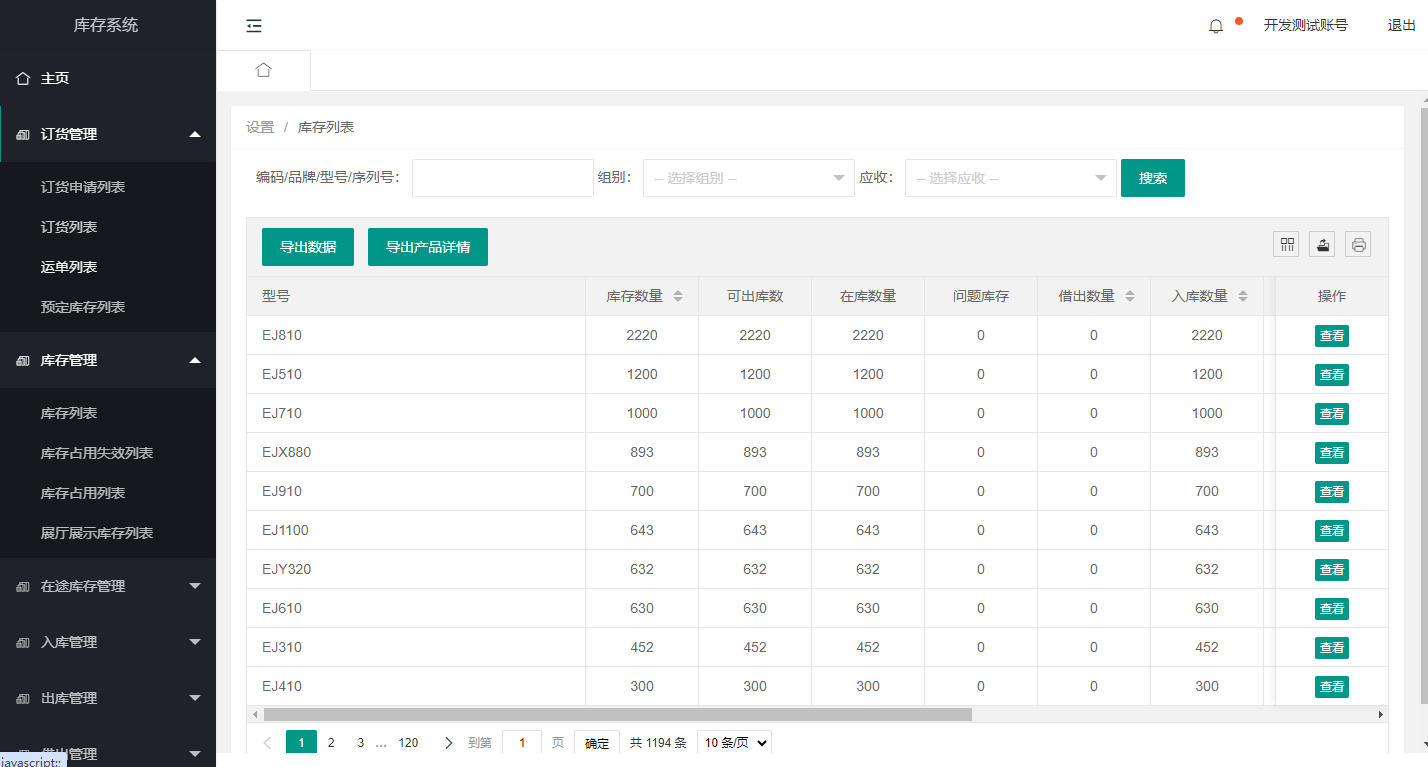Open 运单列表 in the sidebar

(69, 267)
